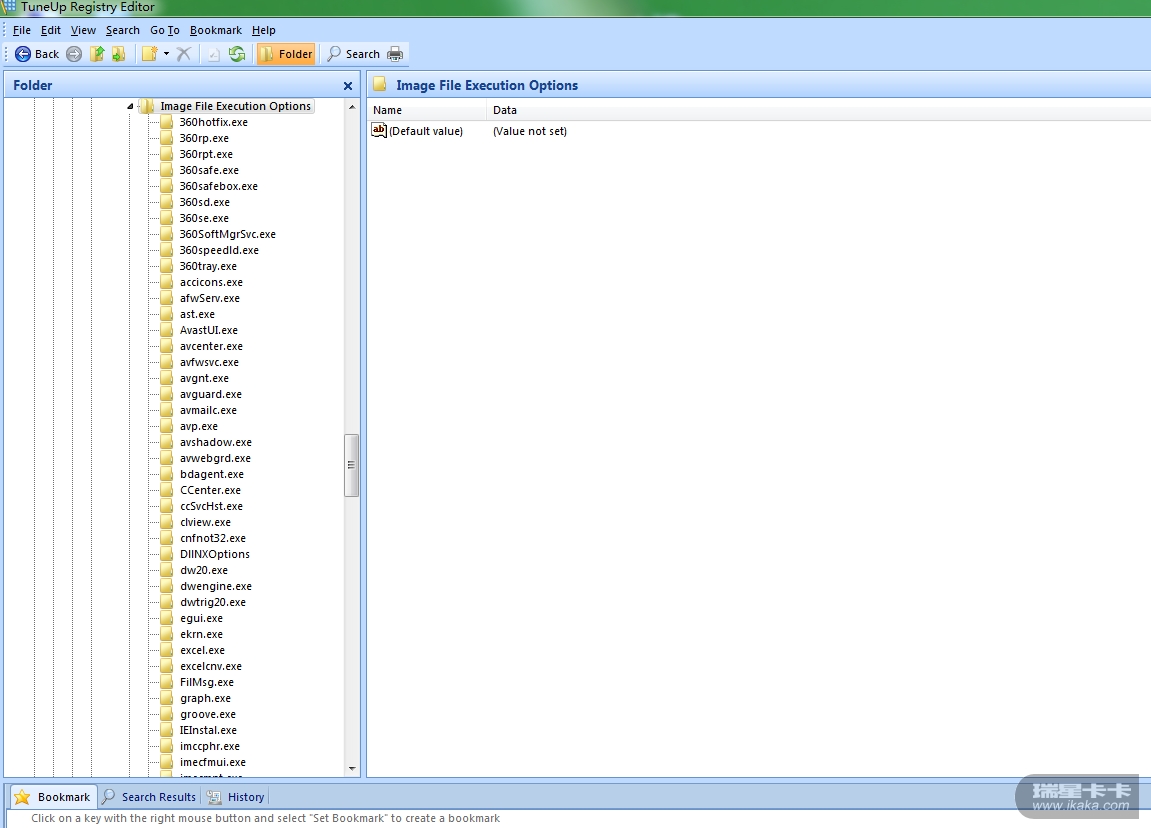Viewport: 1151px width, 828px height.
Task: Open Search from the toolbar magnifier
Action: (x=353, y=54)
